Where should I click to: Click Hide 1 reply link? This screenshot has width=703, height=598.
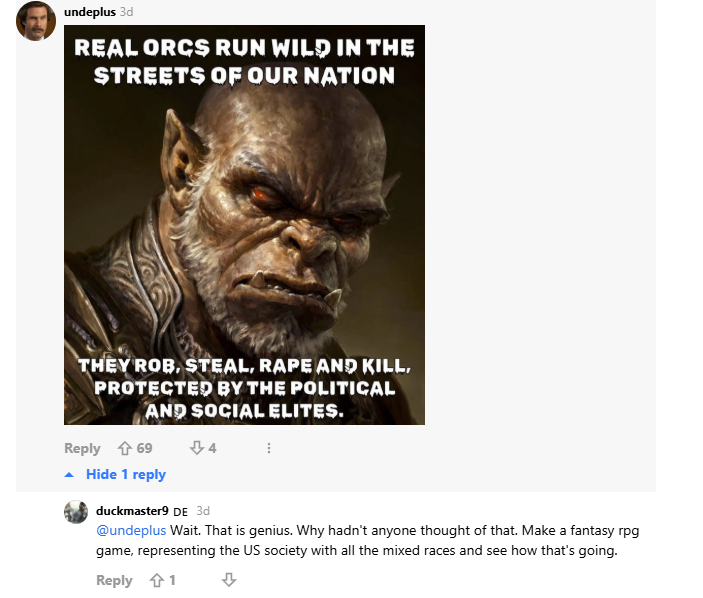tap(126, 474)
